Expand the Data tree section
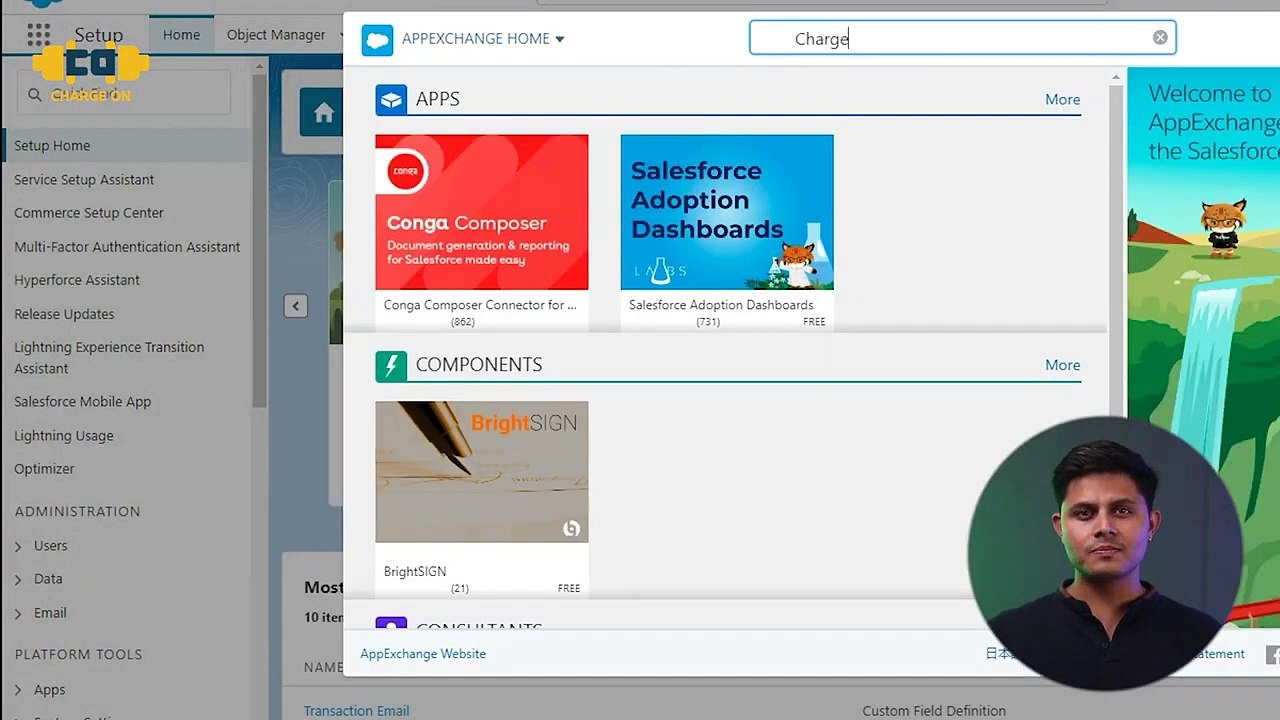This screenshot has height=720, width=1280. pyautogui.click(x=18, y=580)
